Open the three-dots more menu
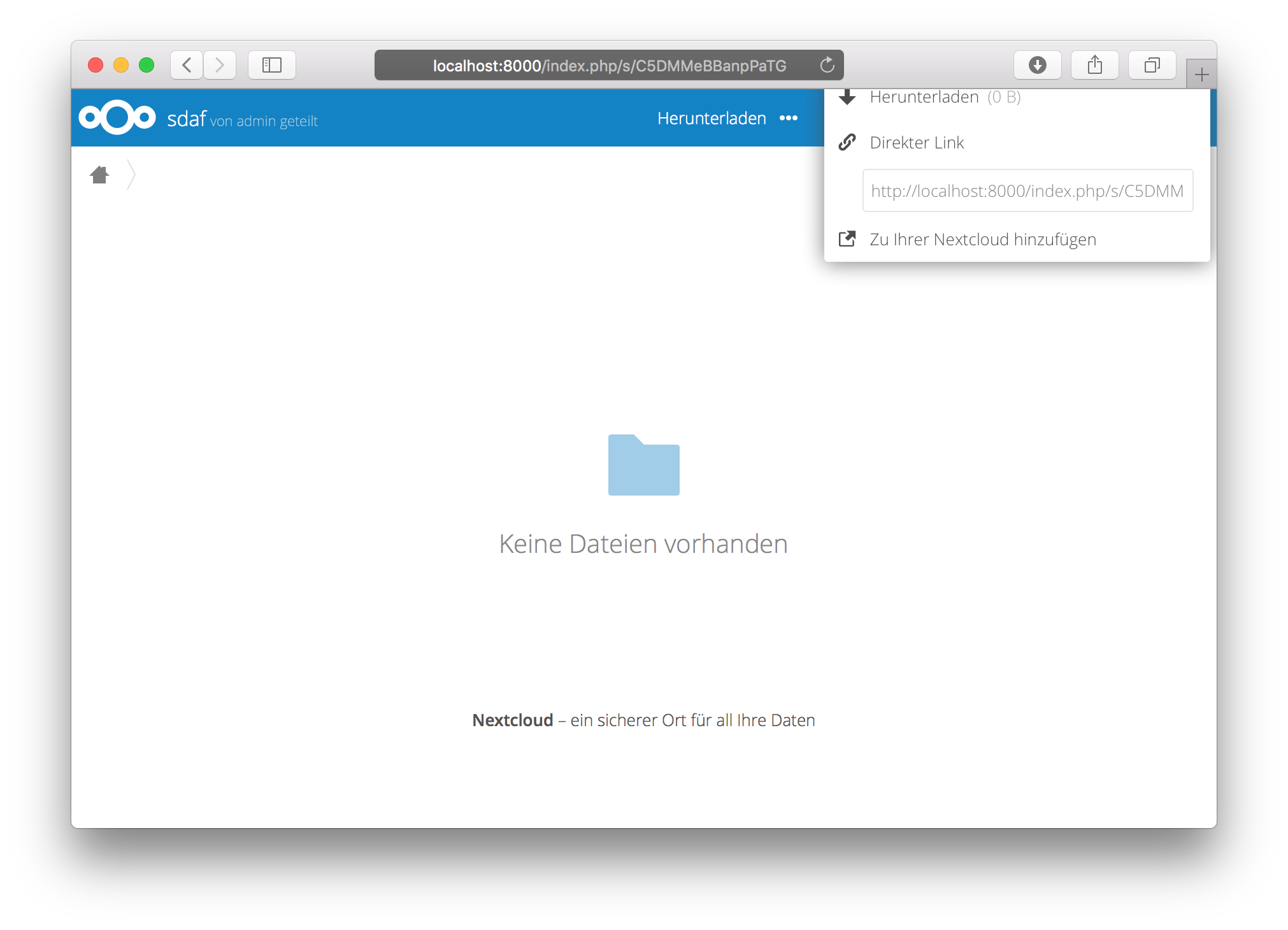1288x930 pixels. point(788,118)
